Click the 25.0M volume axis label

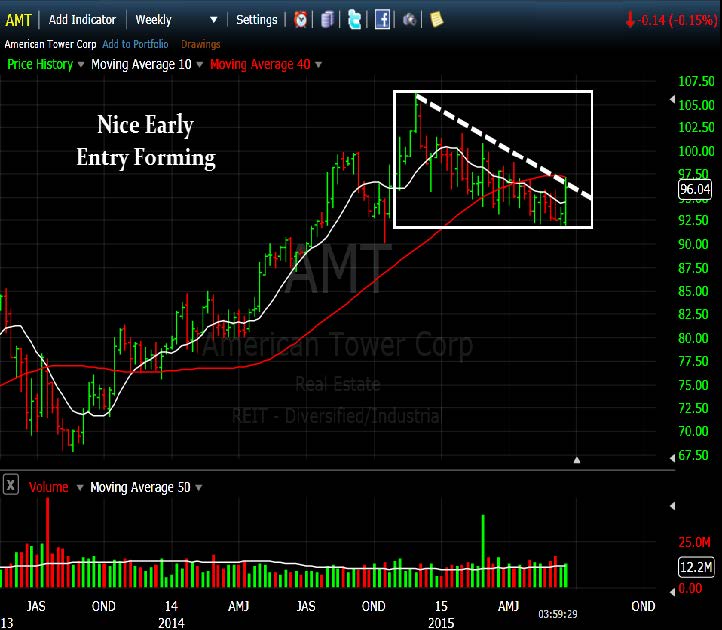(694, 542)
